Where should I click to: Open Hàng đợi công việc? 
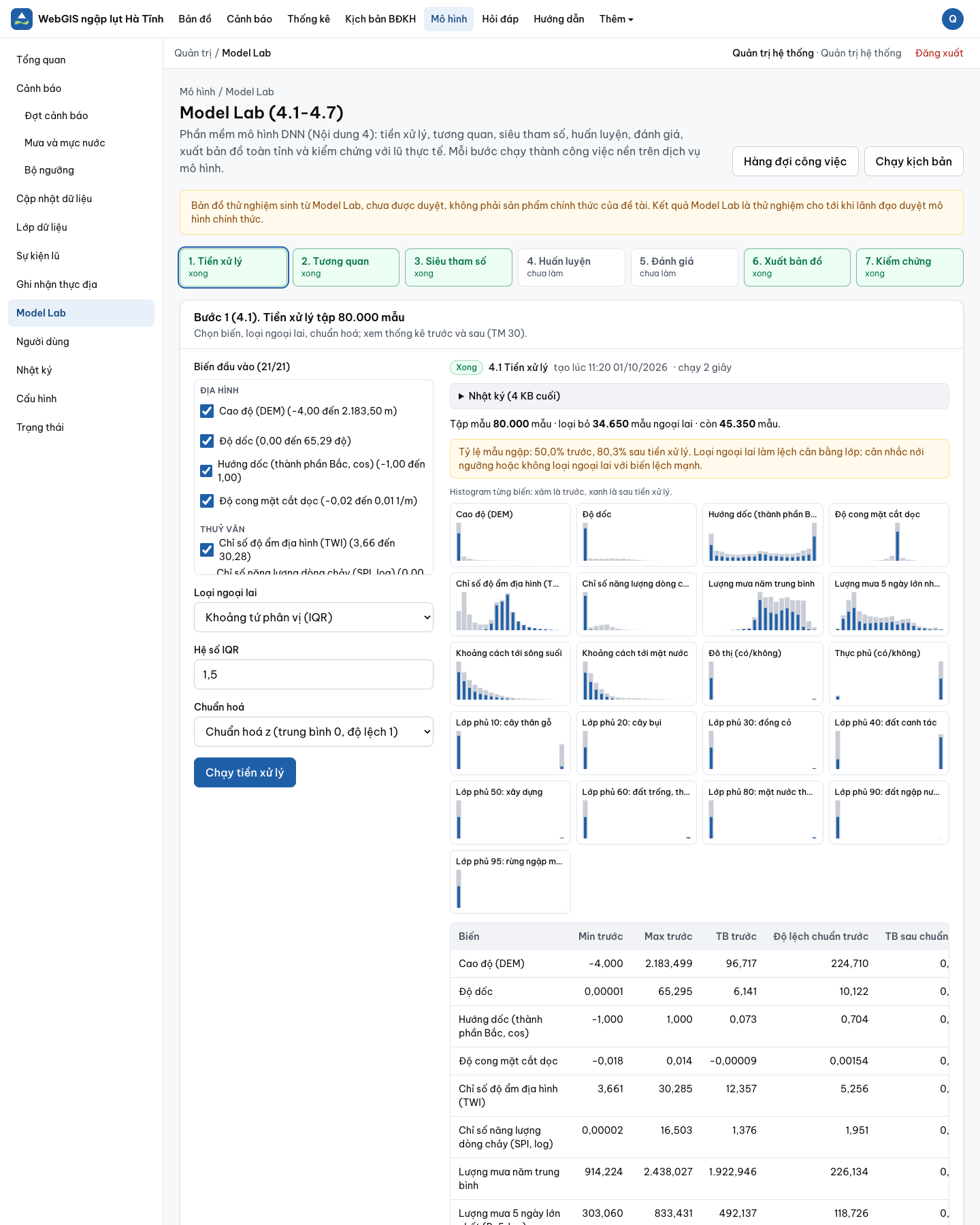click(795, 161)
